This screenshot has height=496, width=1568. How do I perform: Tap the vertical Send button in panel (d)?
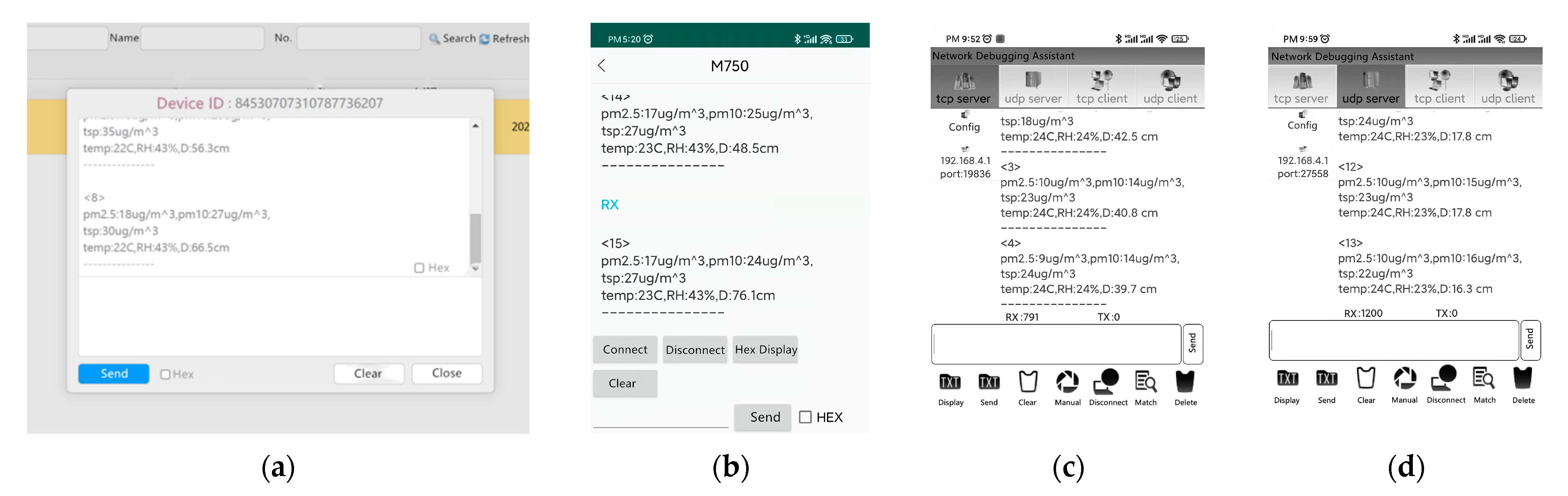(1530, 340)
